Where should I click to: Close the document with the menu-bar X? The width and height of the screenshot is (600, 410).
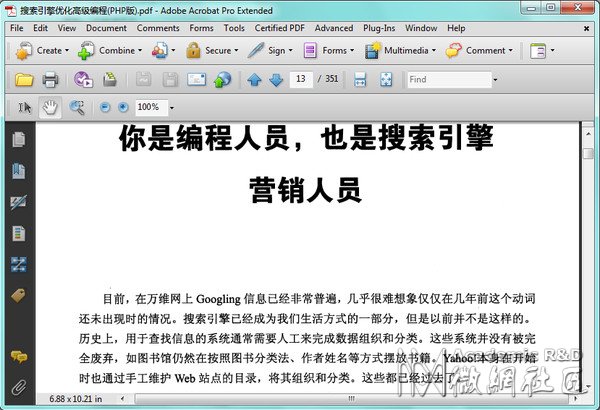click(586, 28)
